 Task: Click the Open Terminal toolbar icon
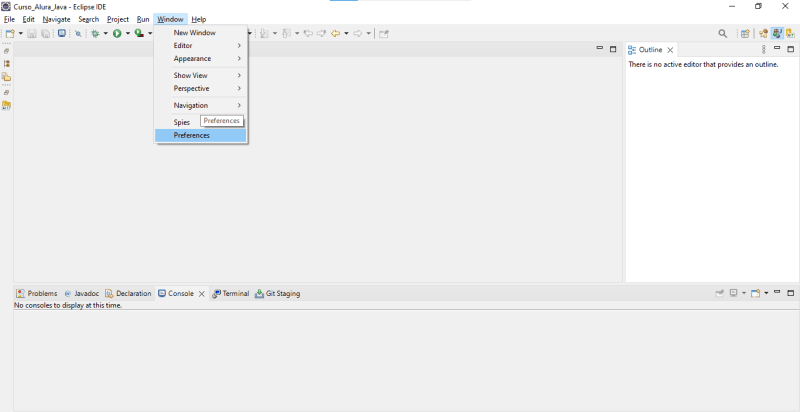point(62,33)
